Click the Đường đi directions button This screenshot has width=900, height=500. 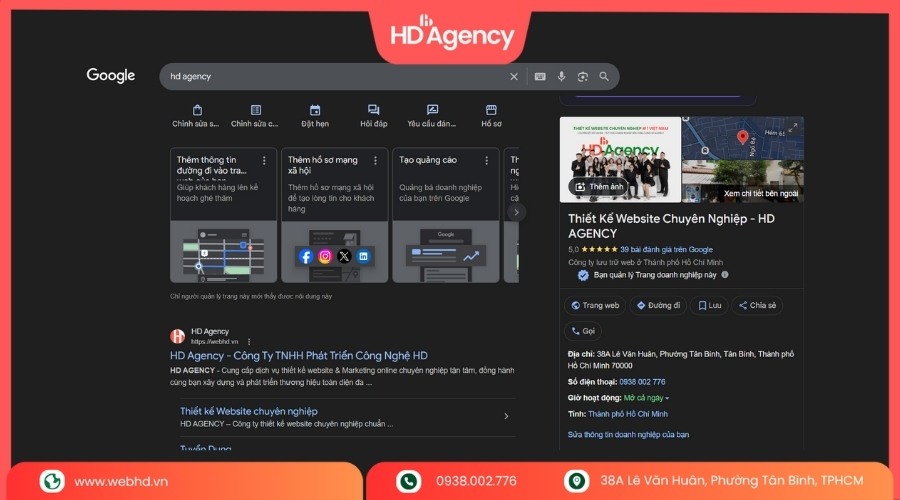point(658,305)
